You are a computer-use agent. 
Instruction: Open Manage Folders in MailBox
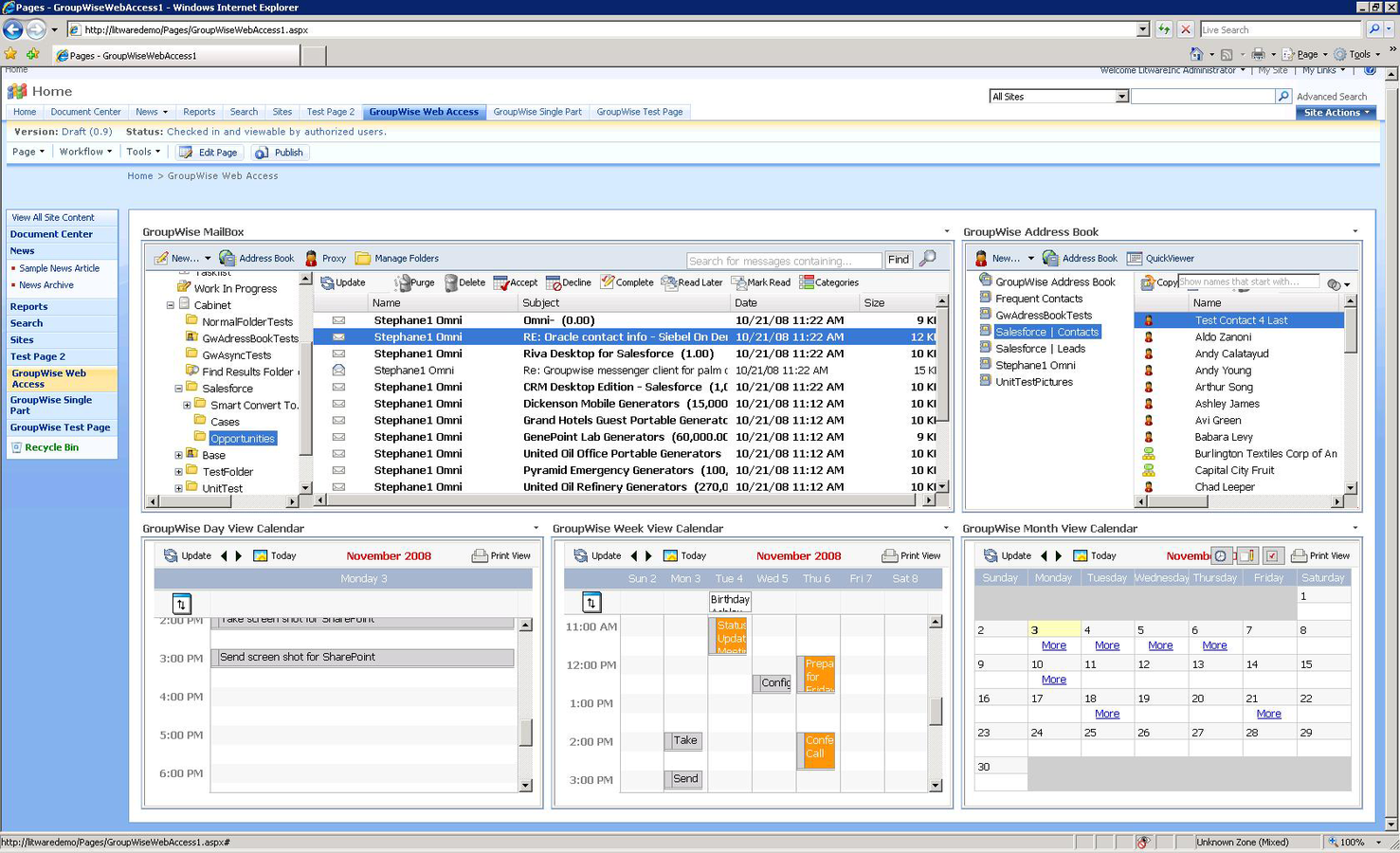(396, 258)
